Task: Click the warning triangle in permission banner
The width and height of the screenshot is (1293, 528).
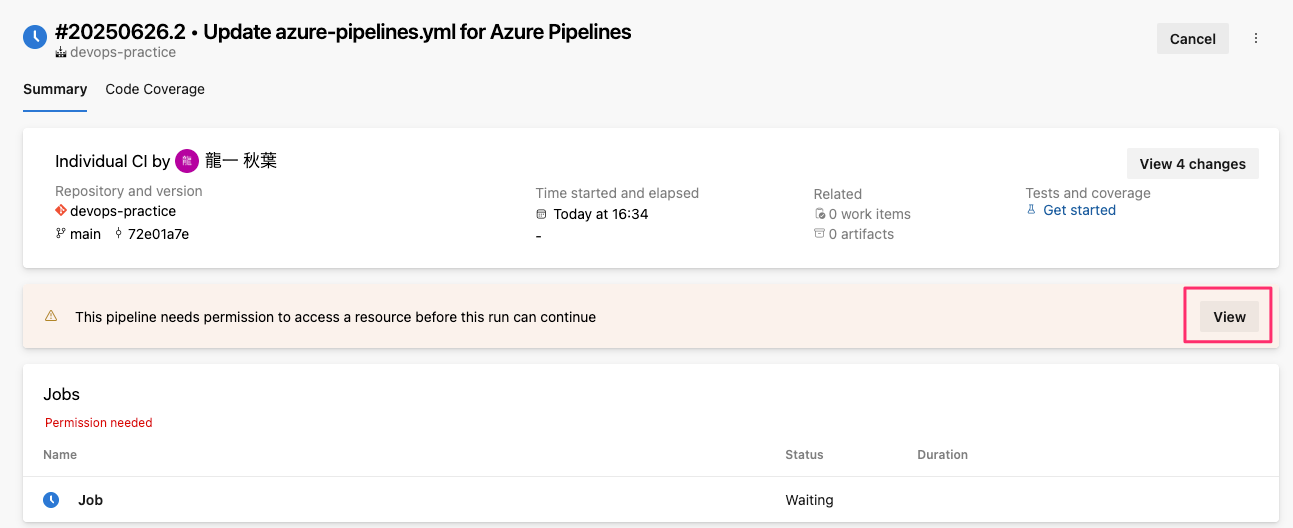Action: coord(51,316)
